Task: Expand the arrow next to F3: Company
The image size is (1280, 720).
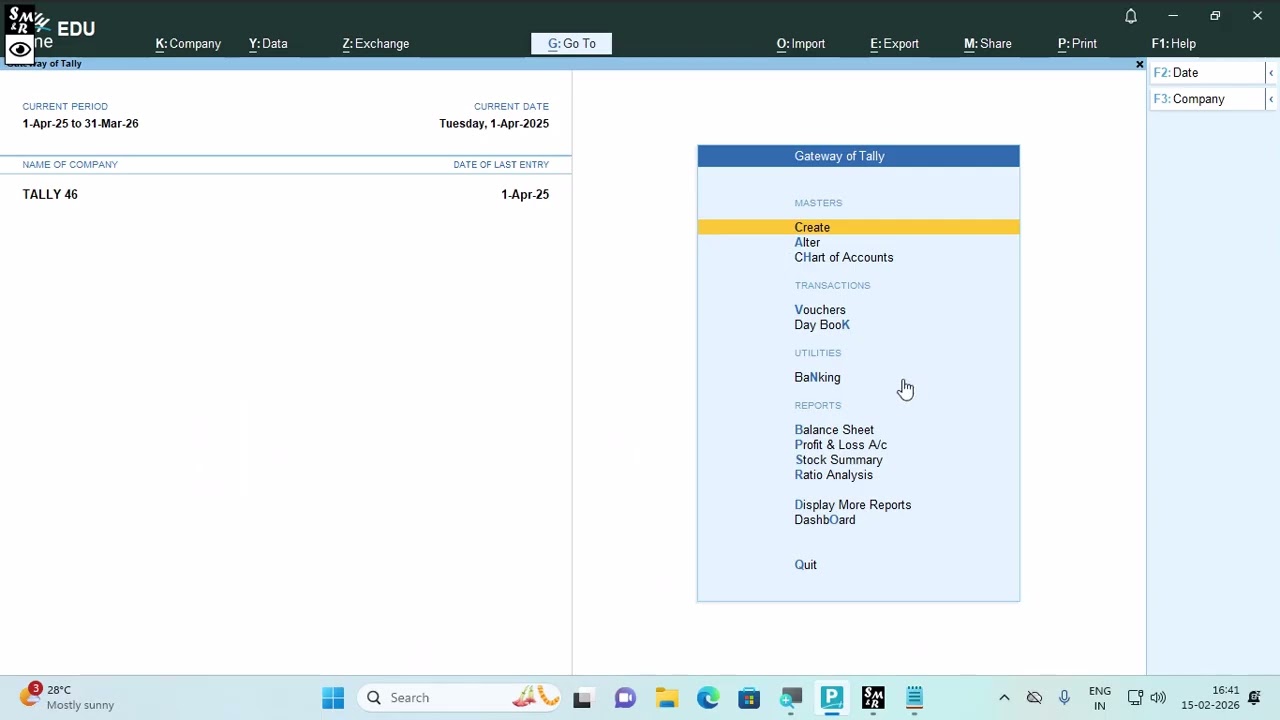Action: 1271,99
